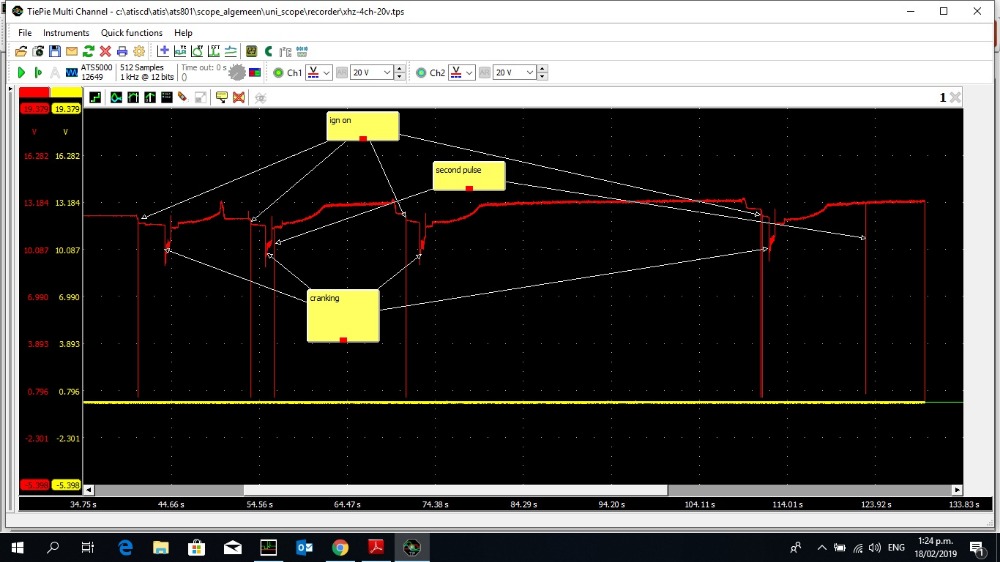The width and height of the screenshot is (1000, 562).
Task: Click the green Start measuring play button
Action: coord(21,72)
